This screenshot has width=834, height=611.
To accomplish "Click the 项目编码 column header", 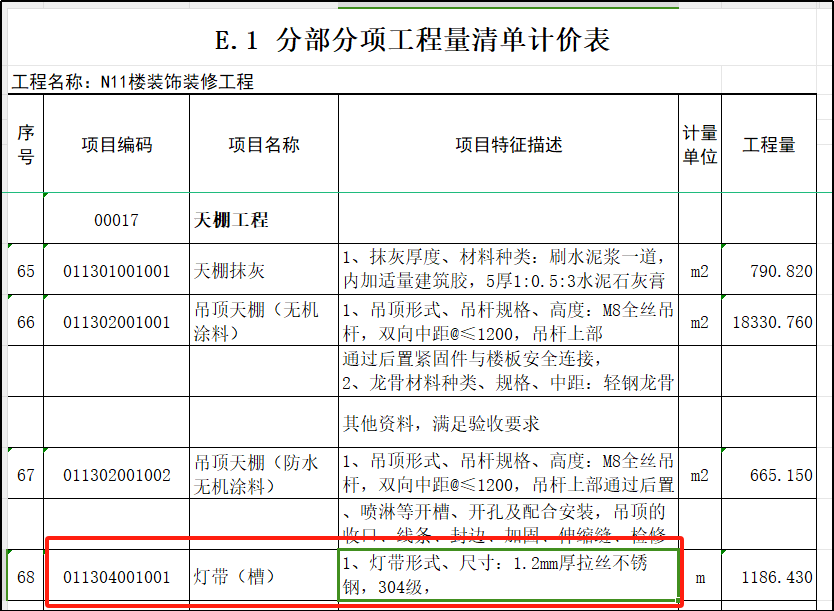I will pos(116,145).
